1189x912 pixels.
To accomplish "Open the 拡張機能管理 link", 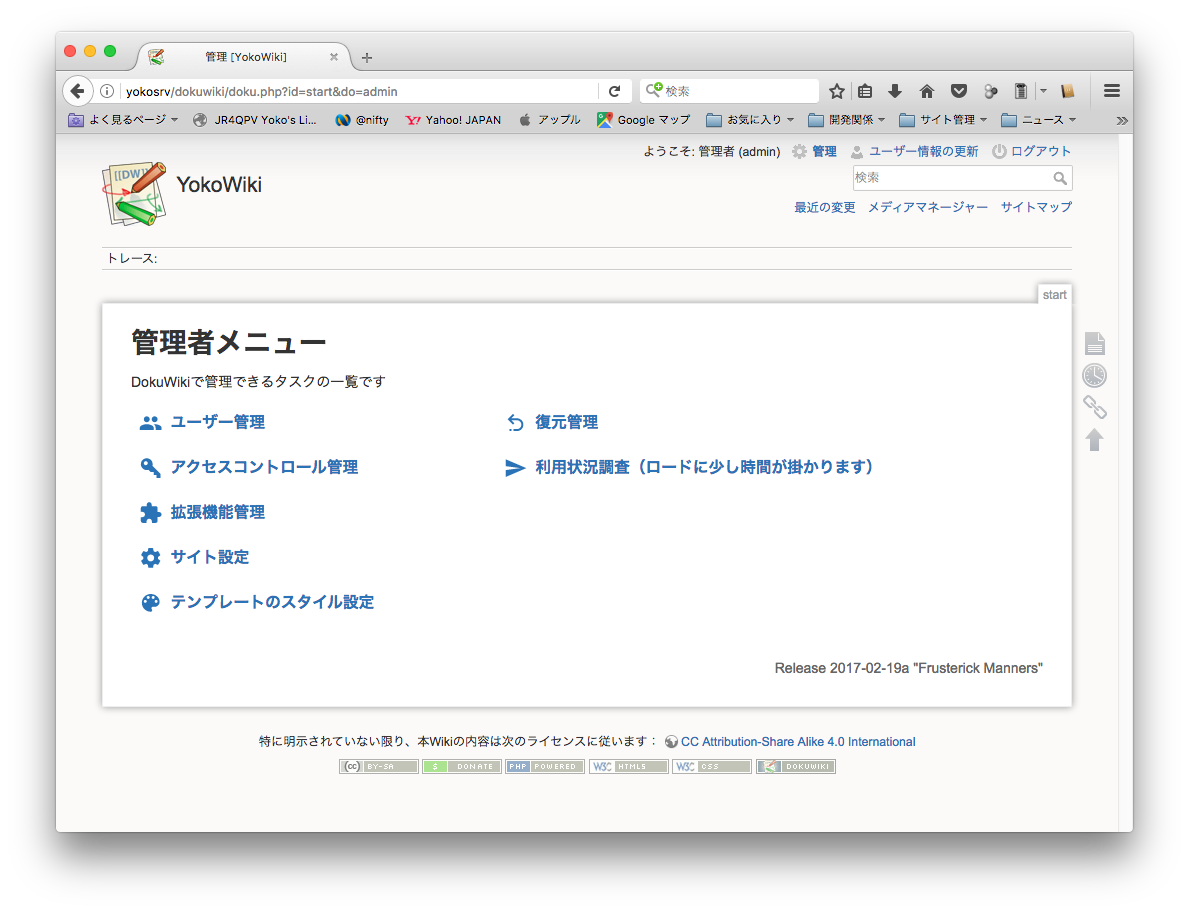I will [x=218, y=512].
